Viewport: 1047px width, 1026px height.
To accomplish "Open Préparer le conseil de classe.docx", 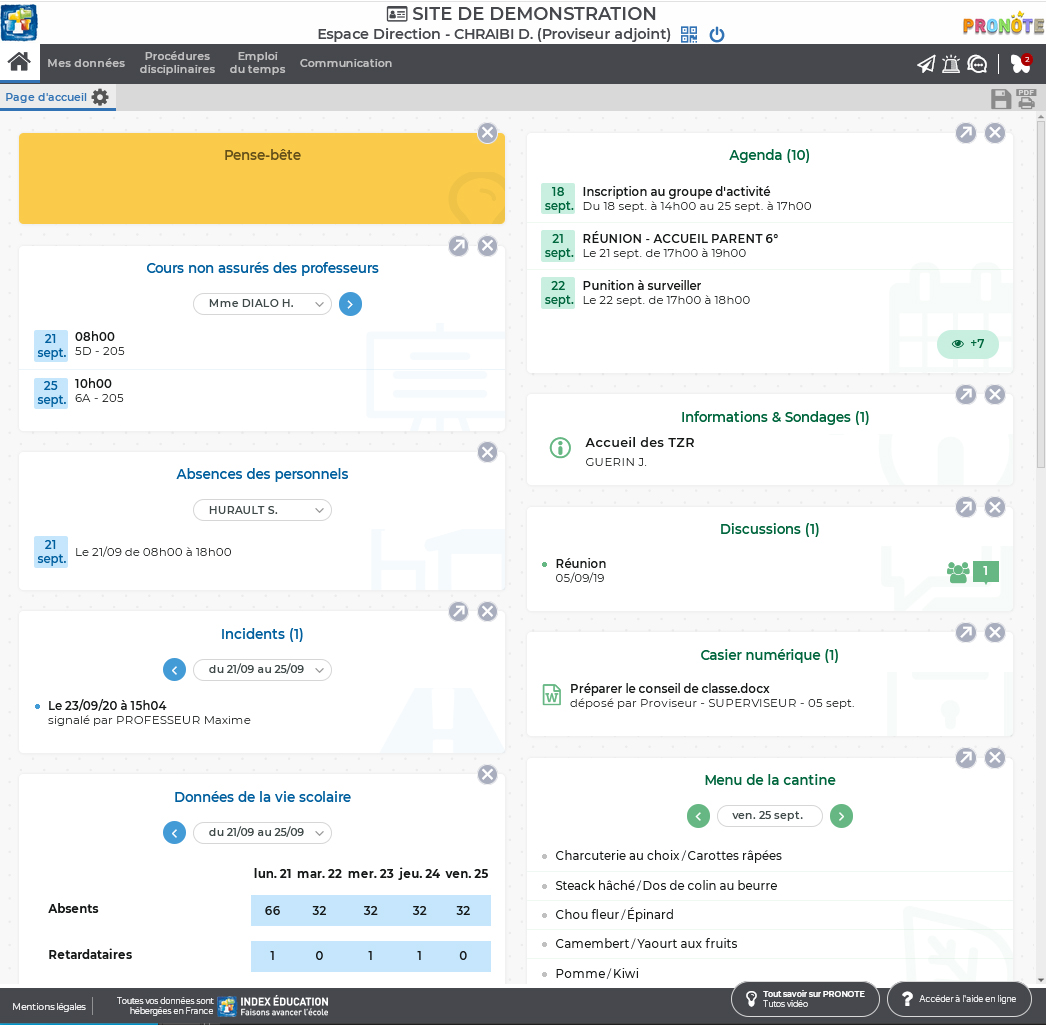I will 669,688.
